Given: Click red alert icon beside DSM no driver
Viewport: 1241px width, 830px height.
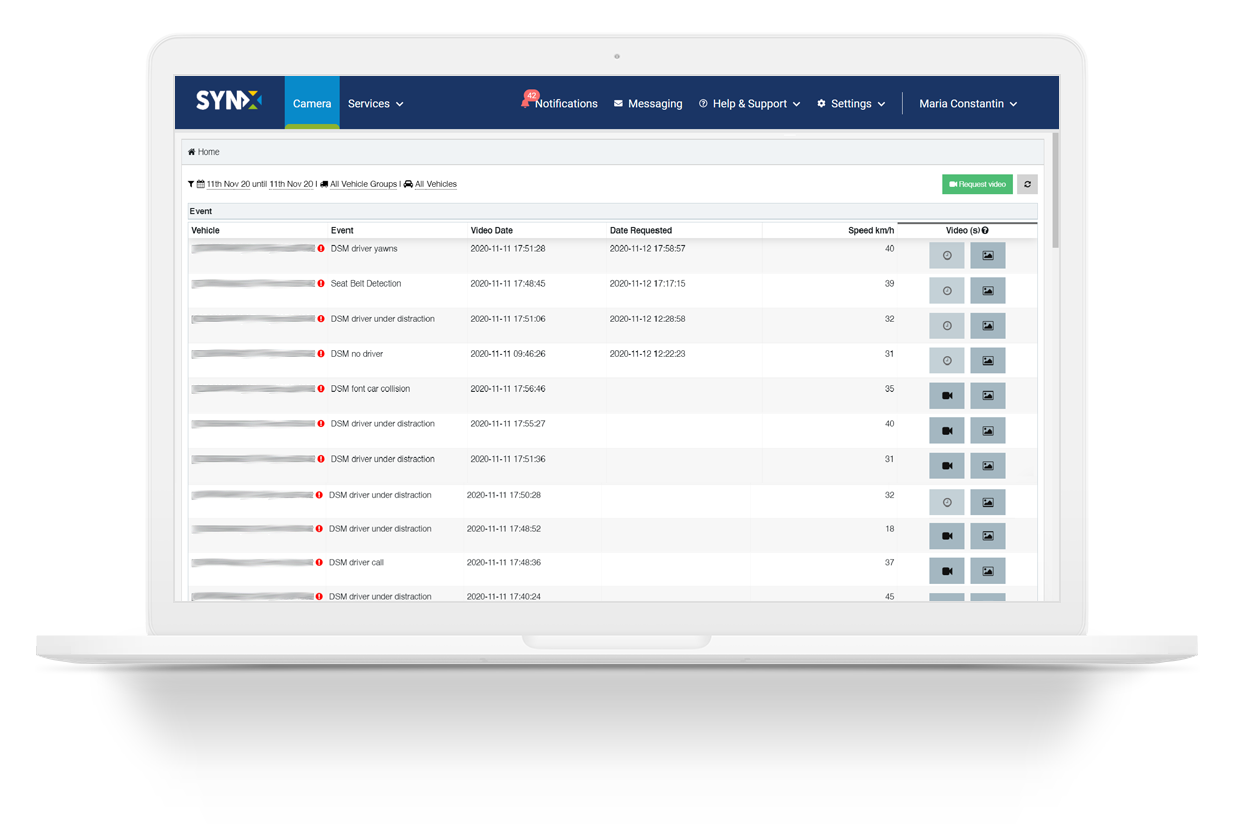Looking at the screenshot, I should pyautogui.click(x=321, y=354).
